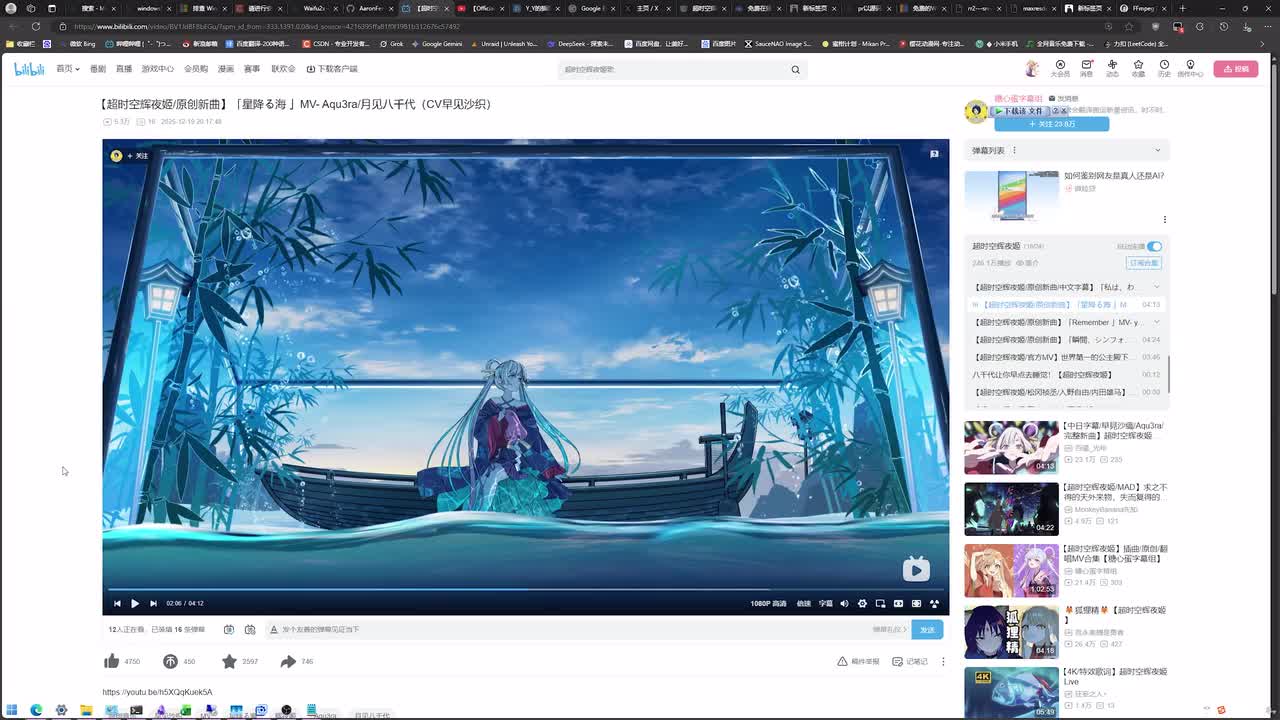Click the bilibili logo
Screen dimensions: 1280x720
[x=29, y=69]
